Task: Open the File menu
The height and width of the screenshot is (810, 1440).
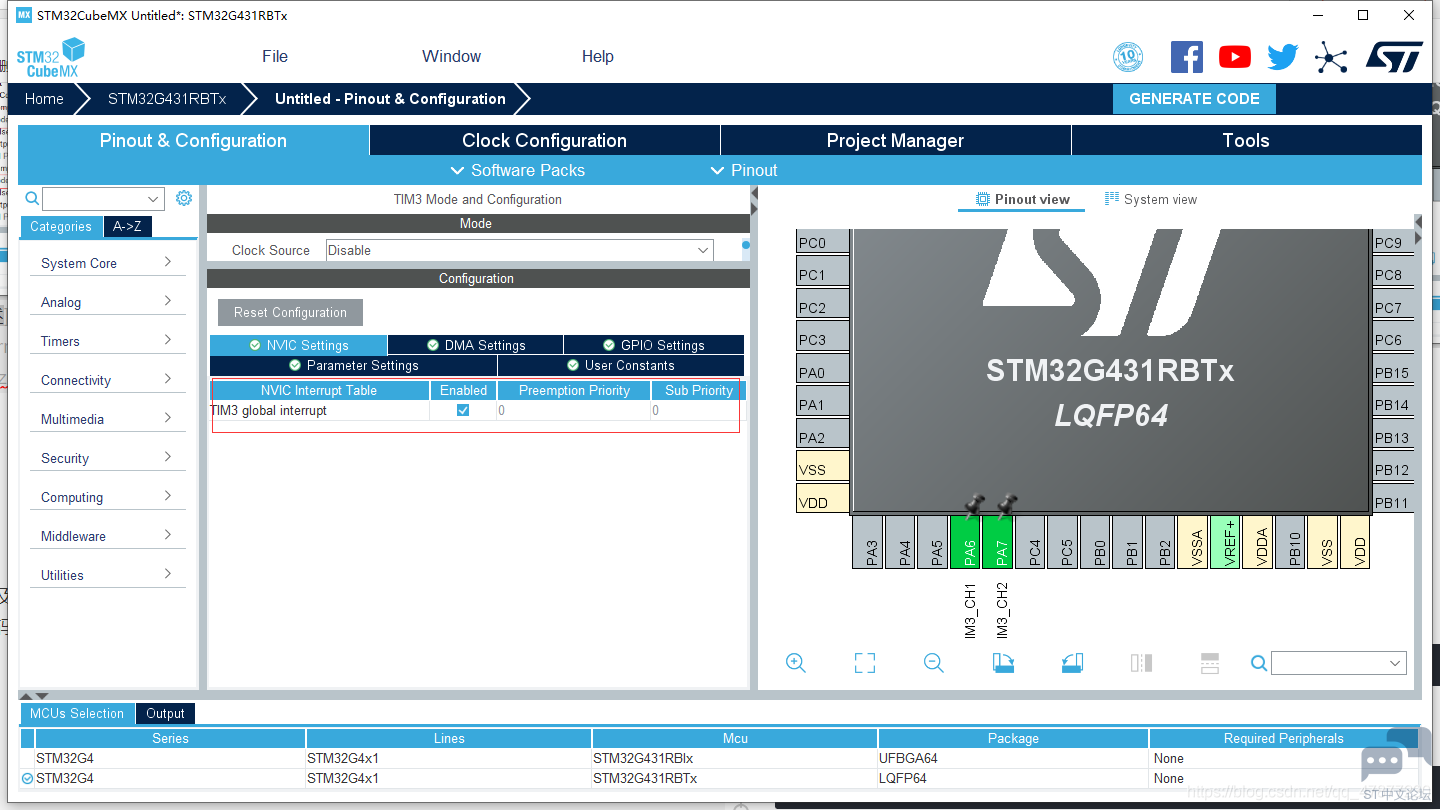Action: point(275,57)
